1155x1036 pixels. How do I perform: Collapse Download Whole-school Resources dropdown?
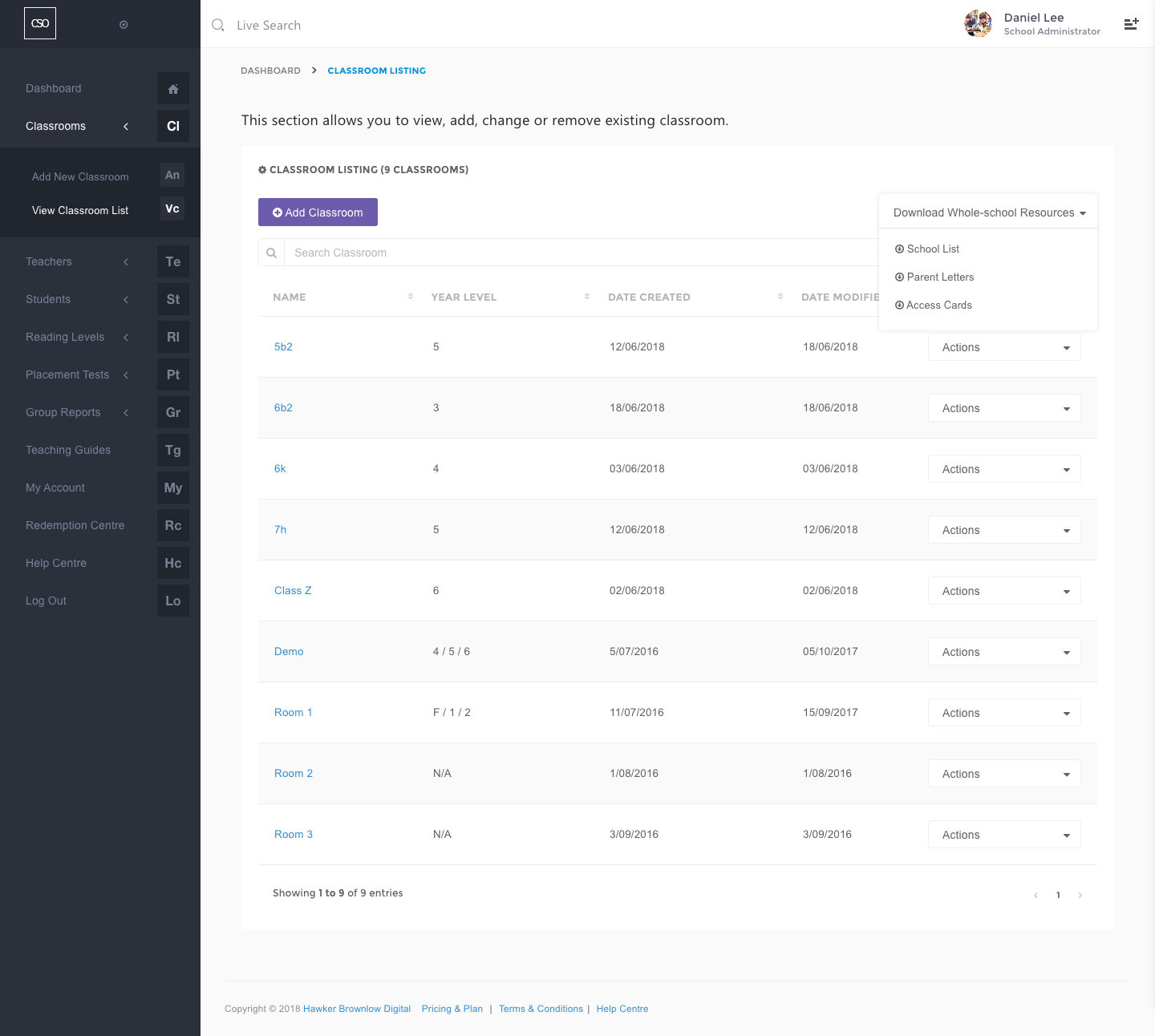click(988, 212)
